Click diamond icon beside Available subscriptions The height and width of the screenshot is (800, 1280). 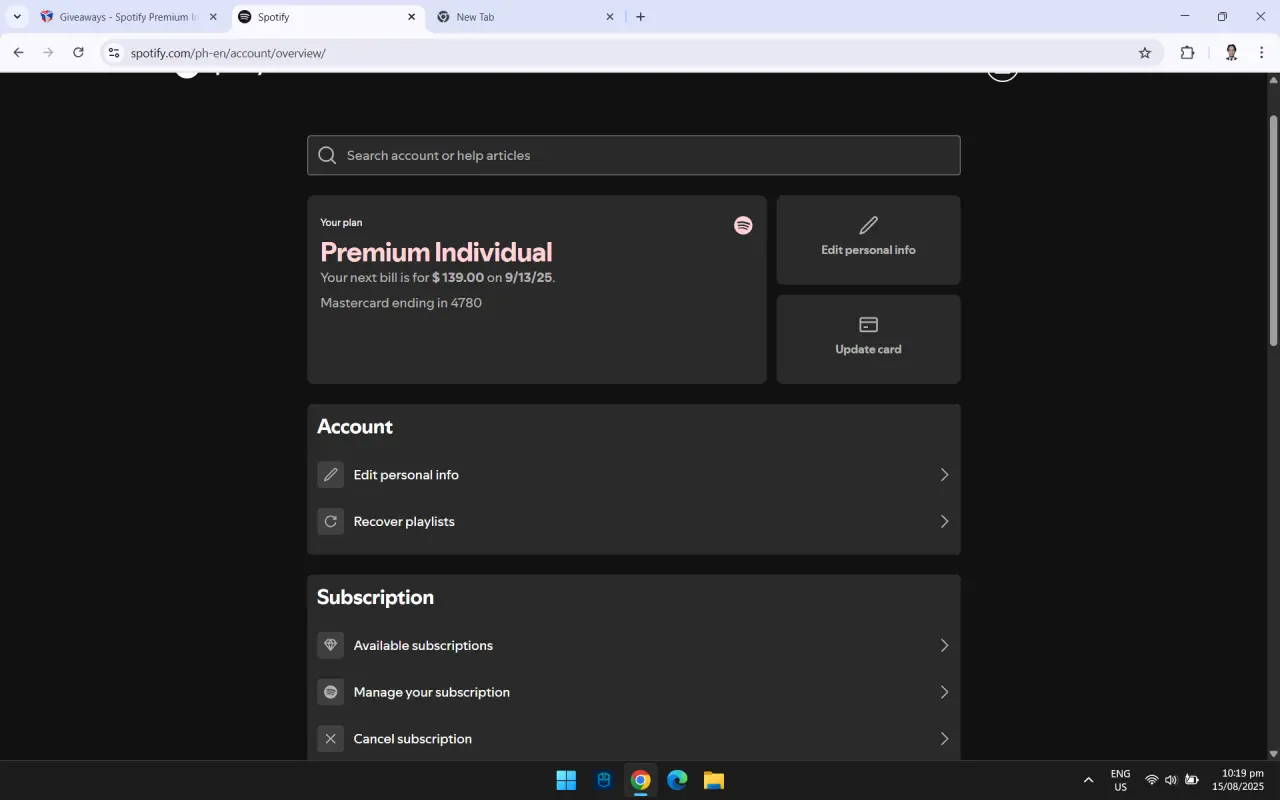tap(331, 646)
